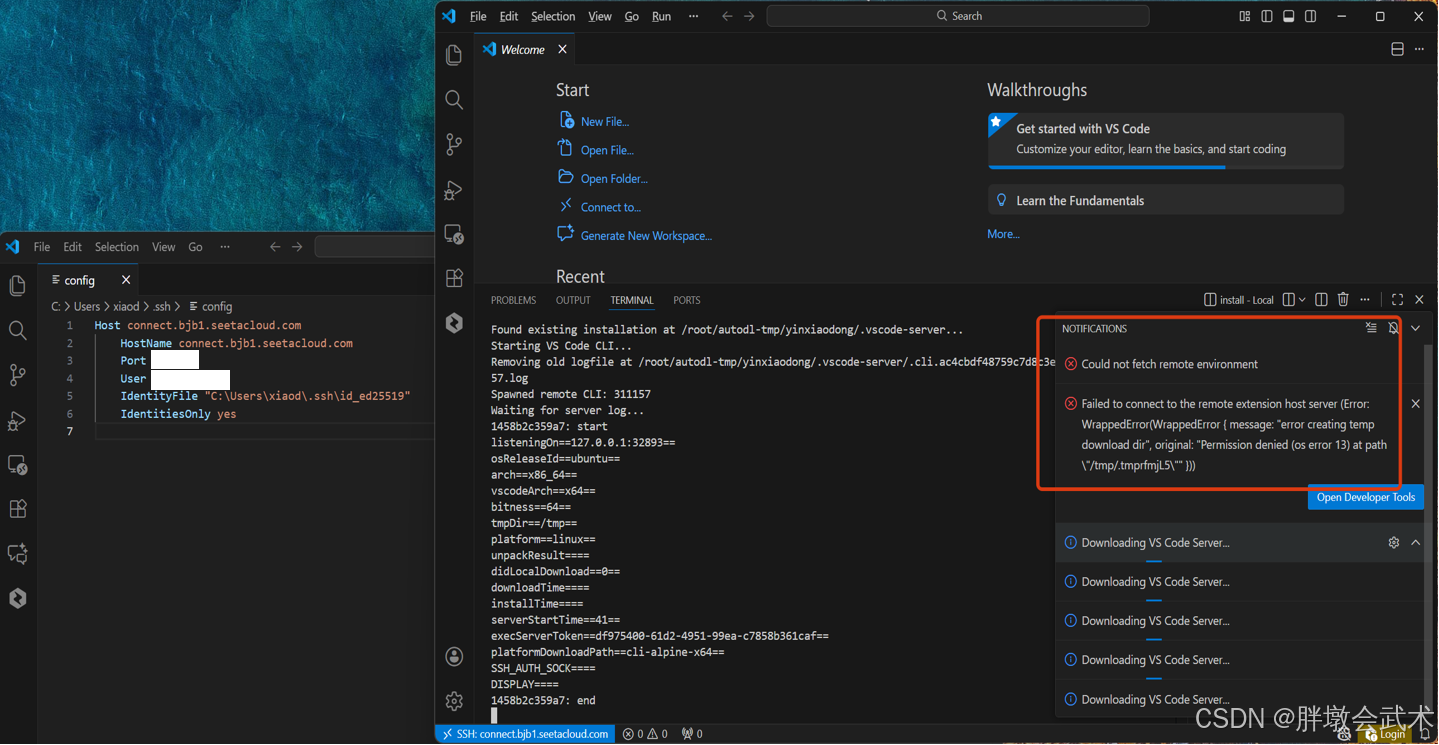Open the split terminal dropdown arrow
This screenshot has height=745, width=1439.
[1301, 300]
